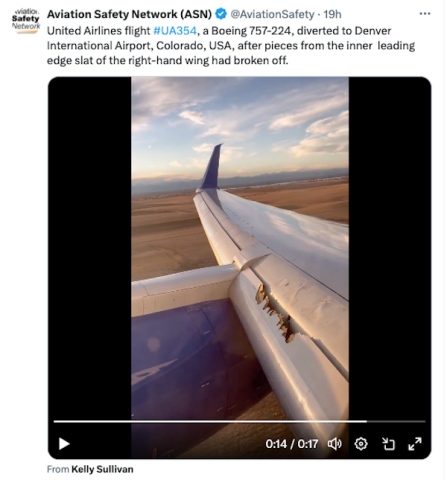Click the winglet in the video frame

coord(211,167)
